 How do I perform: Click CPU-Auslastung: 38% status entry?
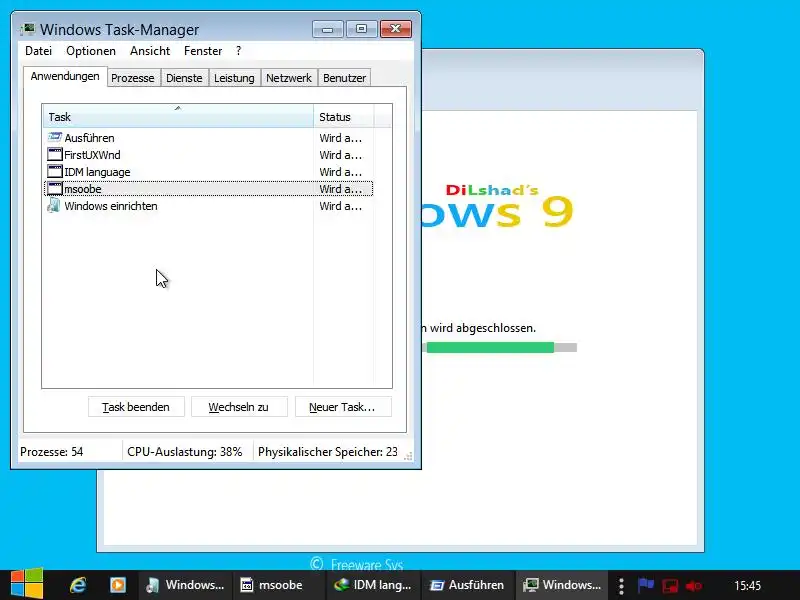point(185,452)
